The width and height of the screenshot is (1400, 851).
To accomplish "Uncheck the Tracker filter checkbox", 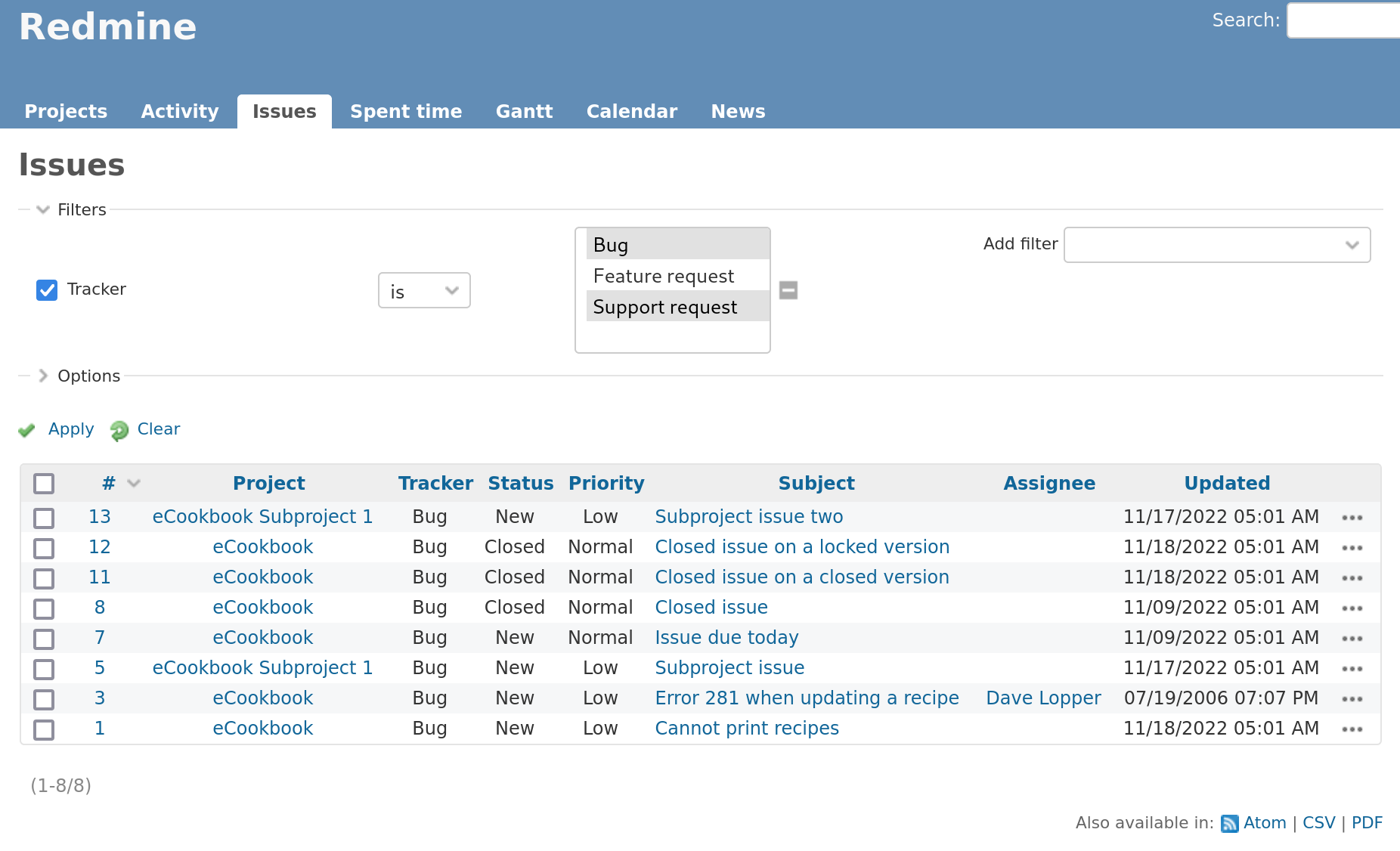I will pyautogui.click(x=47, y=290).
